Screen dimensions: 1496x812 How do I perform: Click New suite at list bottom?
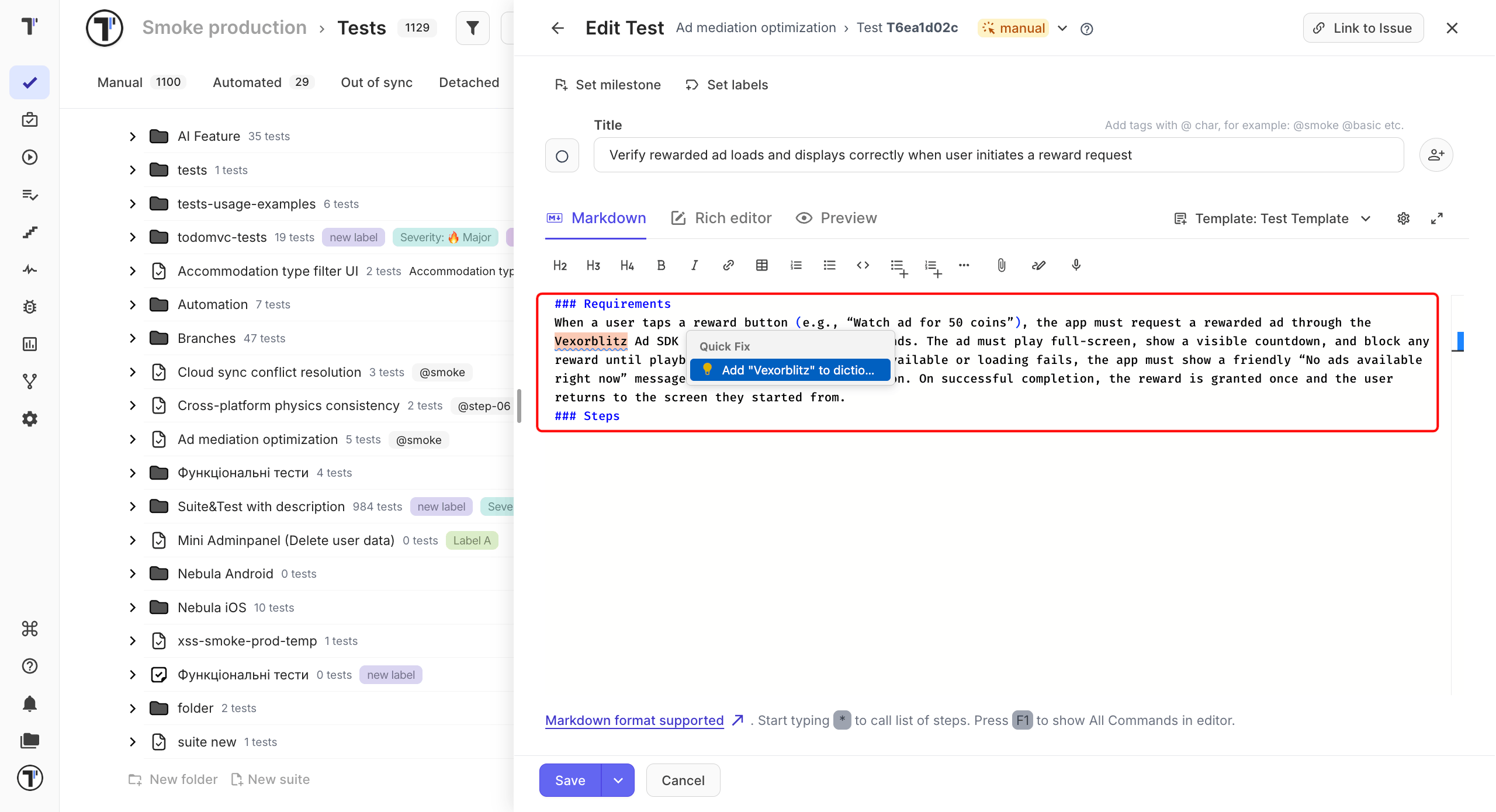[271, 779]
